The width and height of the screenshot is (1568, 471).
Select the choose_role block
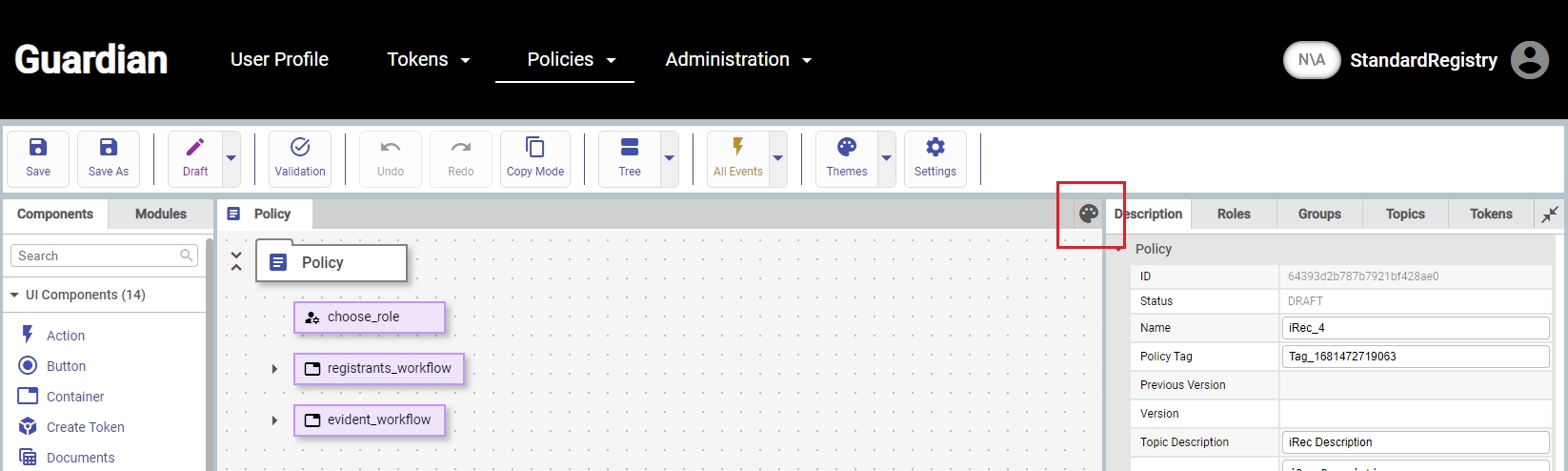pyautogui.click(x=369, y=317)
